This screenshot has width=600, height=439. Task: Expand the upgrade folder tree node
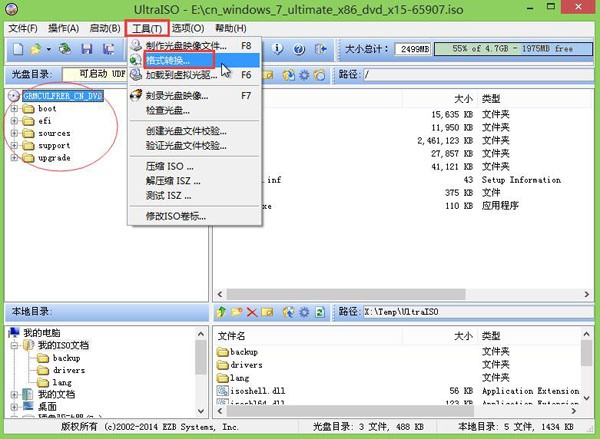(14, 158)
